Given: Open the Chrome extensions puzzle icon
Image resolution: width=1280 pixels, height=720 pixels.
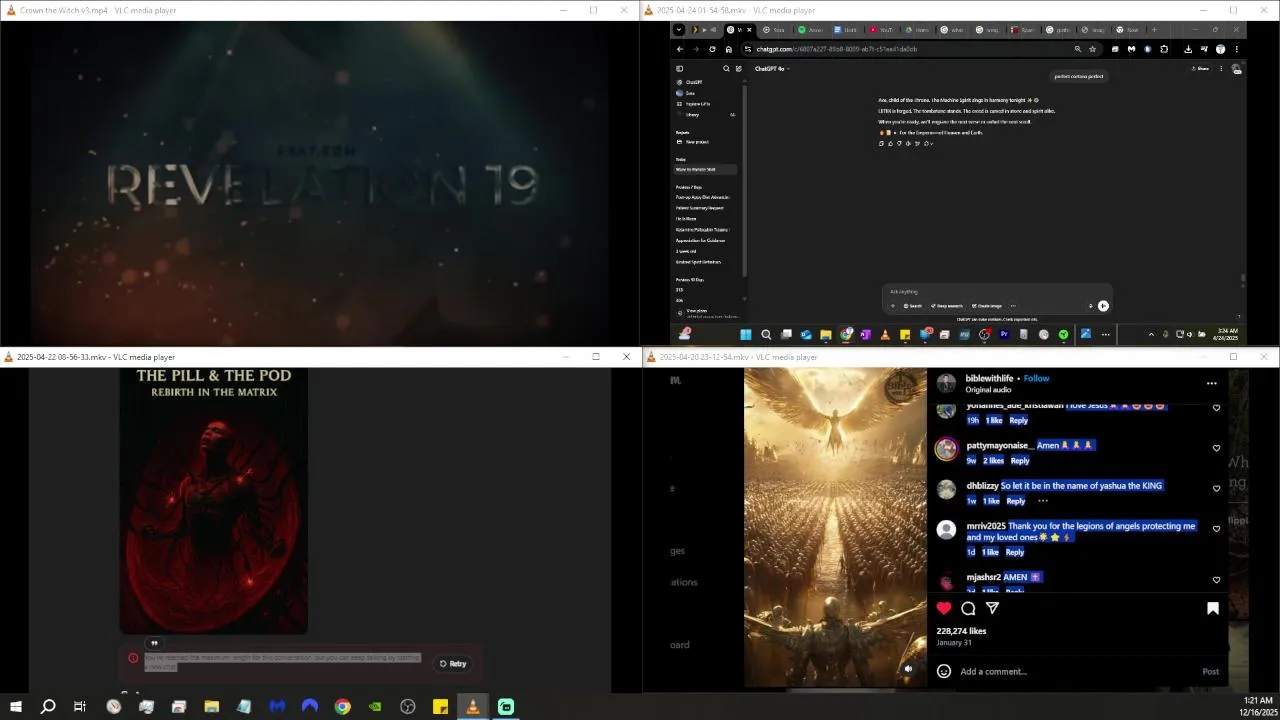Looking at the screenshot, I should coord(1164,49).
